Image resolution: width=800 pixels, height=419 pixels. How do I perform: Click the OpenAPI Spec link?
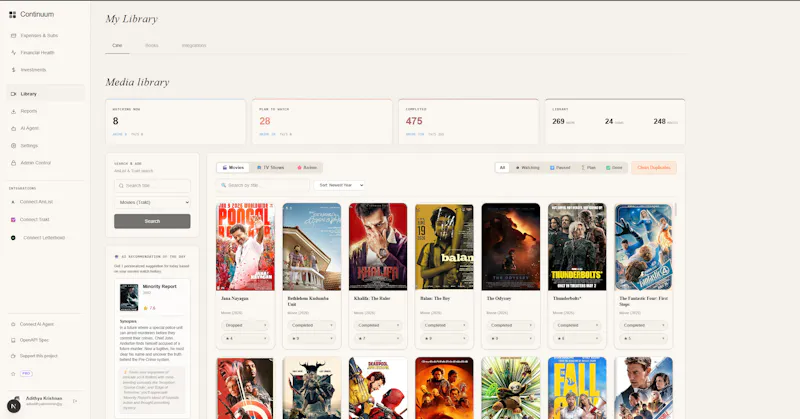pyautogui.click(x=34, y=340)
